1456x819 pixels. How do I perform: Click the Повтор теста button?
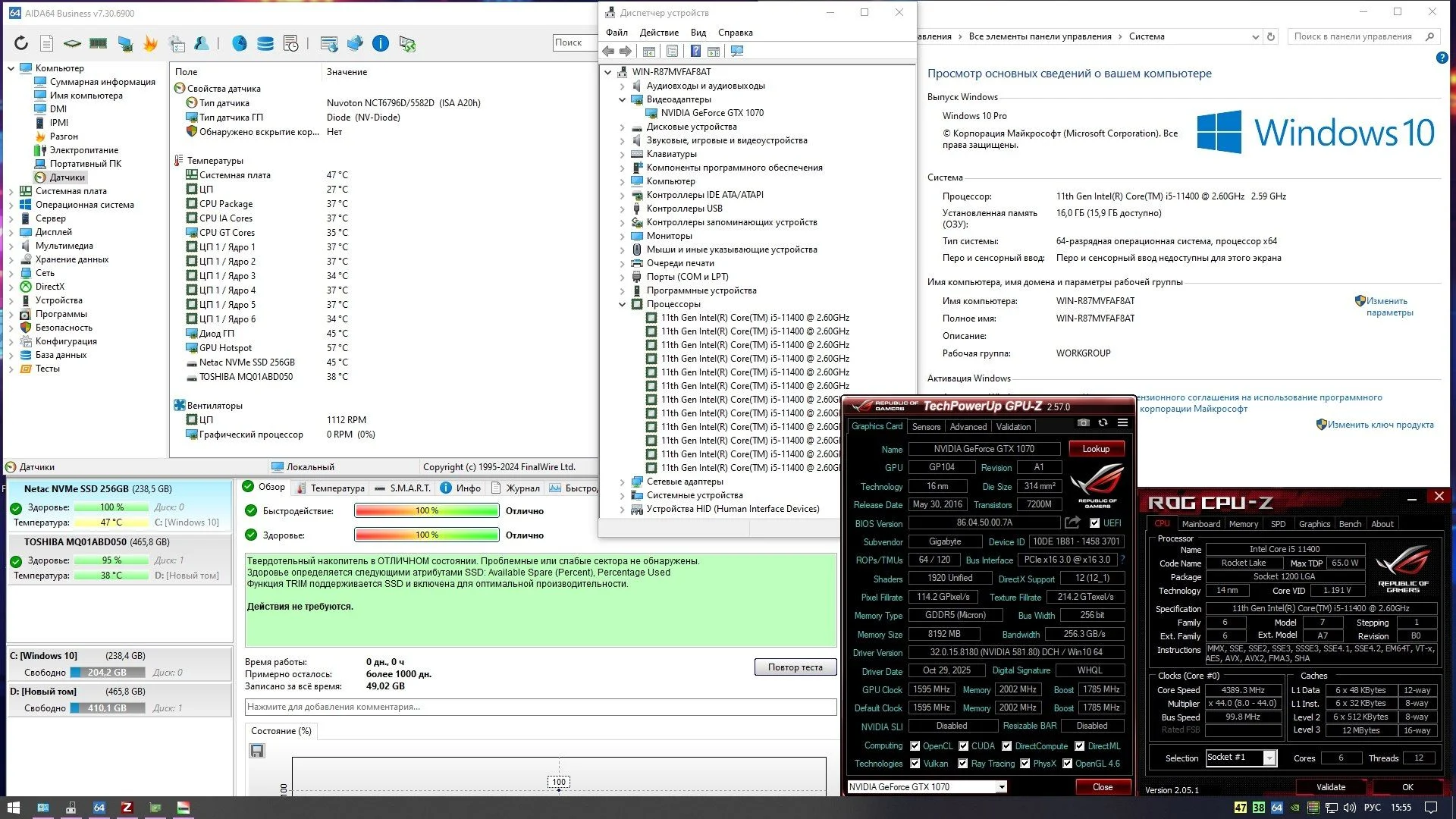coord(795,667)
